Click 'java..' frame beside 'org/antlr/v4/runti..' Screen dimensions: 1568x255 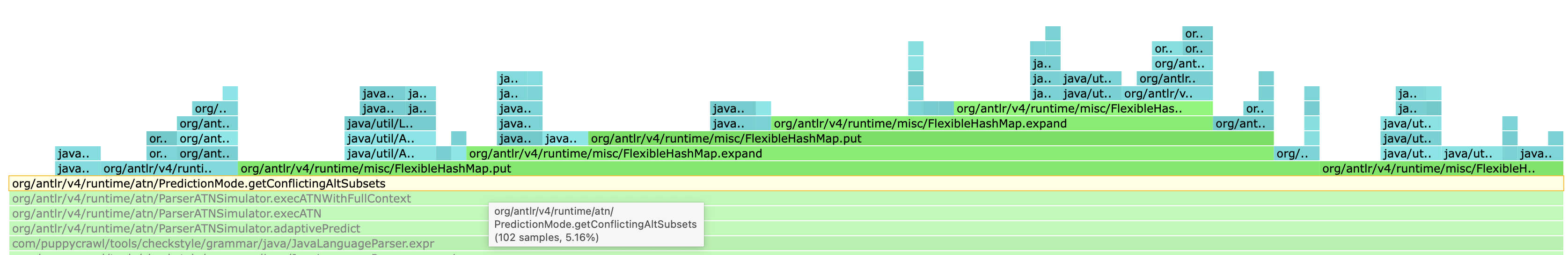[x=78, y=169]
